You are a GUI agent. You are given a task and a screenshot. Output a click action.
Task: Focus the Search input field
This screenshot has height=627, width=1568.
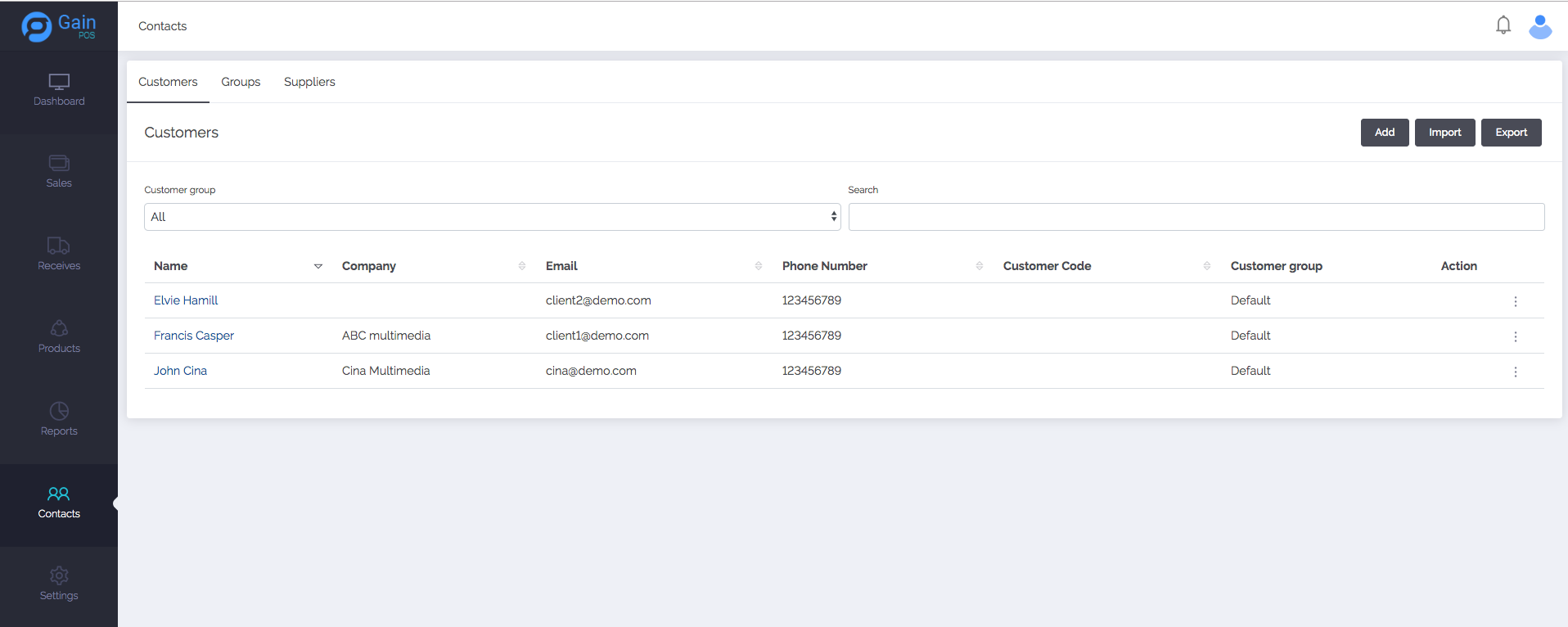pyautogui.click(x=1196, y=217)
